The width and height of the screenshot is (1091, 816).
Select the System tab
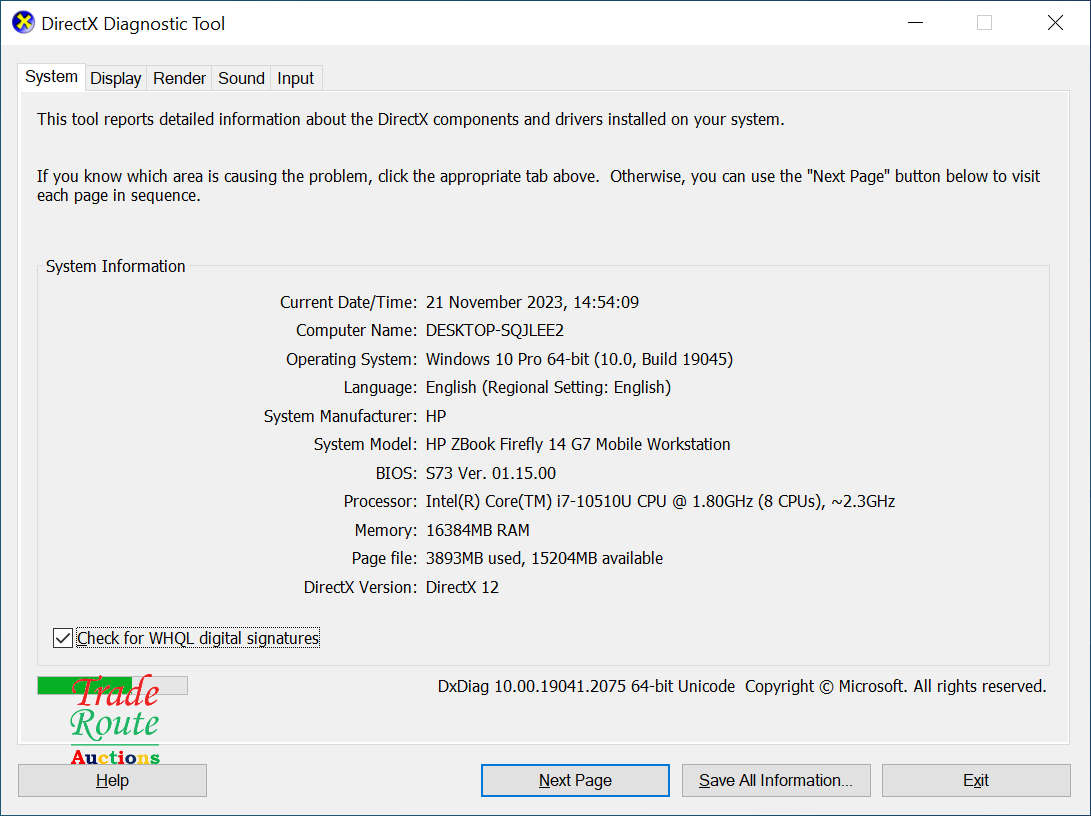[x=51, y=77]
